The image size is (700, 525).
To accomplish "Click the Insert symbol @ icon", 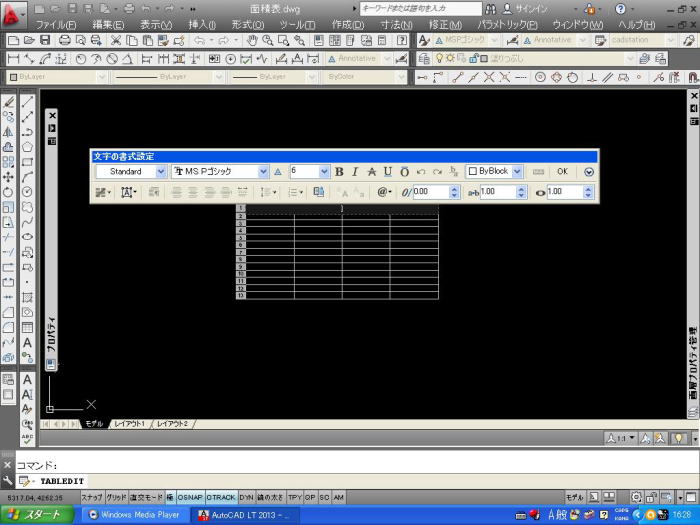I will click(x=384, y=192).
